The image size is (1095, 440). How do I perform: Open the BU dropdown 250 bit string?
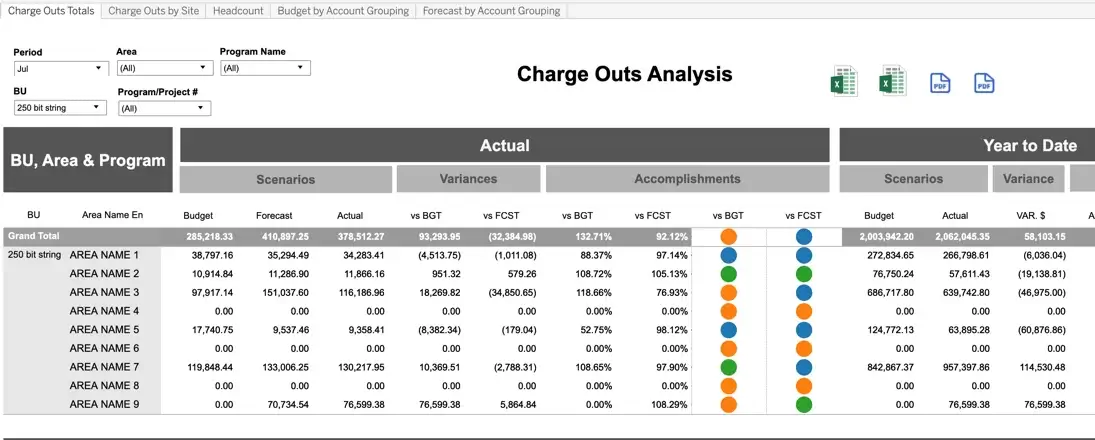coord(60,108)
